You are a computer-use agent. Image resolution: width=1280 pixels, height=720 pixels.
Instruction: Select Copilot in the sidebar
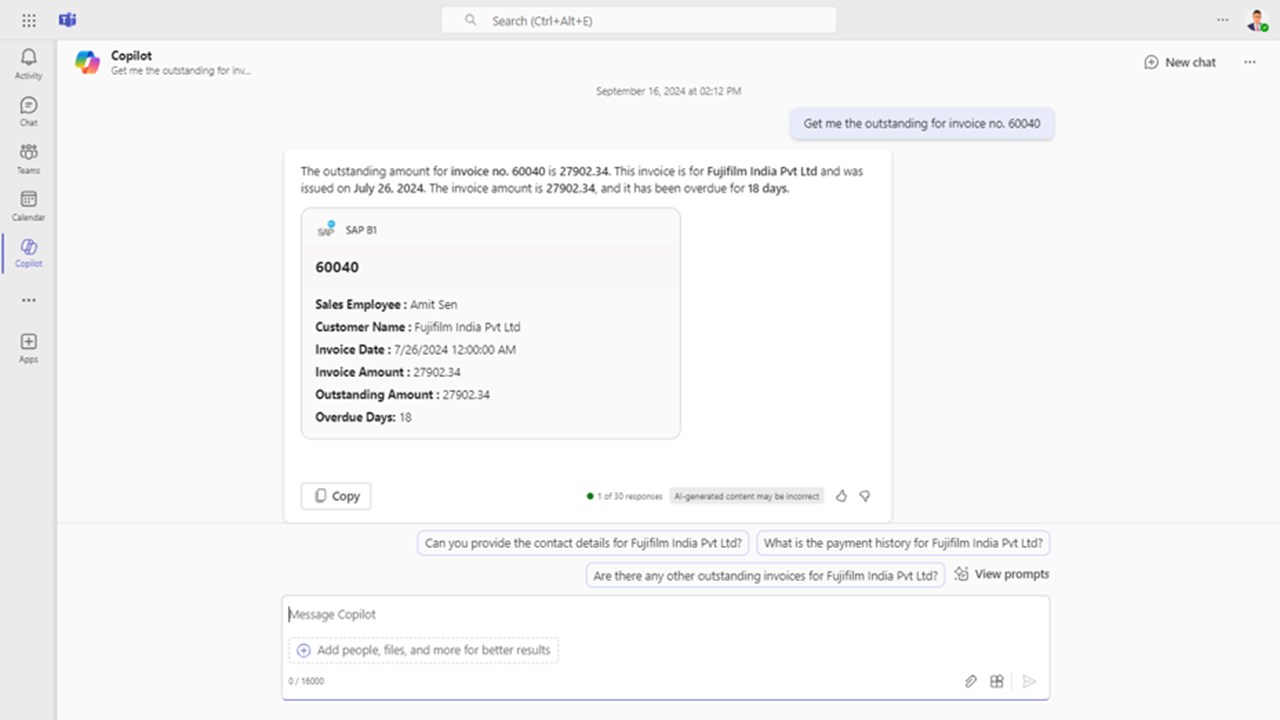(29, 252)
